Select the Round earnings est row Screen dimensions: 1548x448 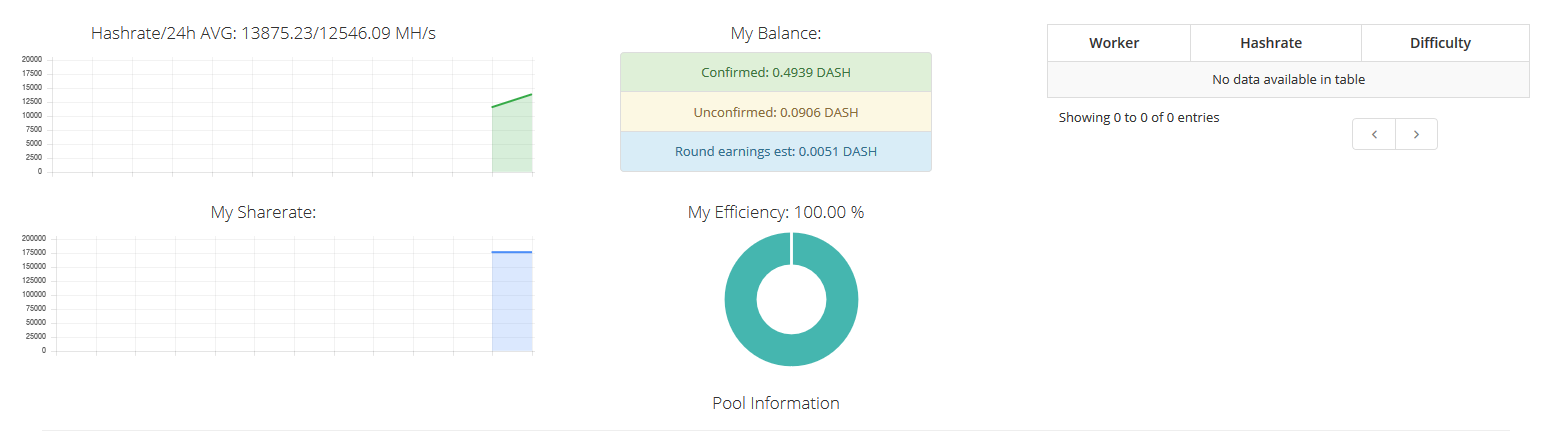coord(776,152)
